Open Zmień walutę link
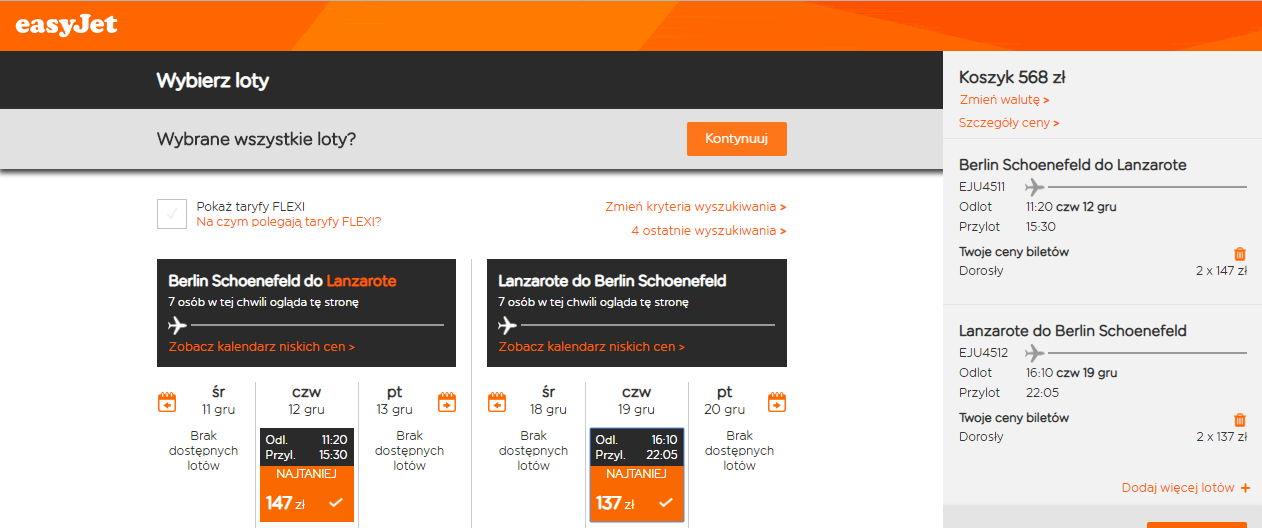 [x=1004, y=100]
